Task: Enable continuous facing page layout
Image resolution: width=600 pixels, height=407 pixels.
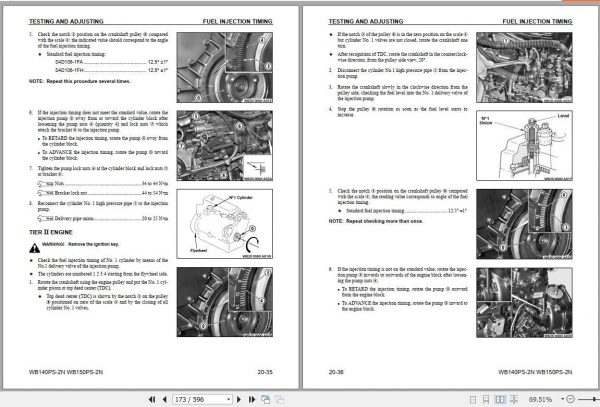Action: (514, 399)
